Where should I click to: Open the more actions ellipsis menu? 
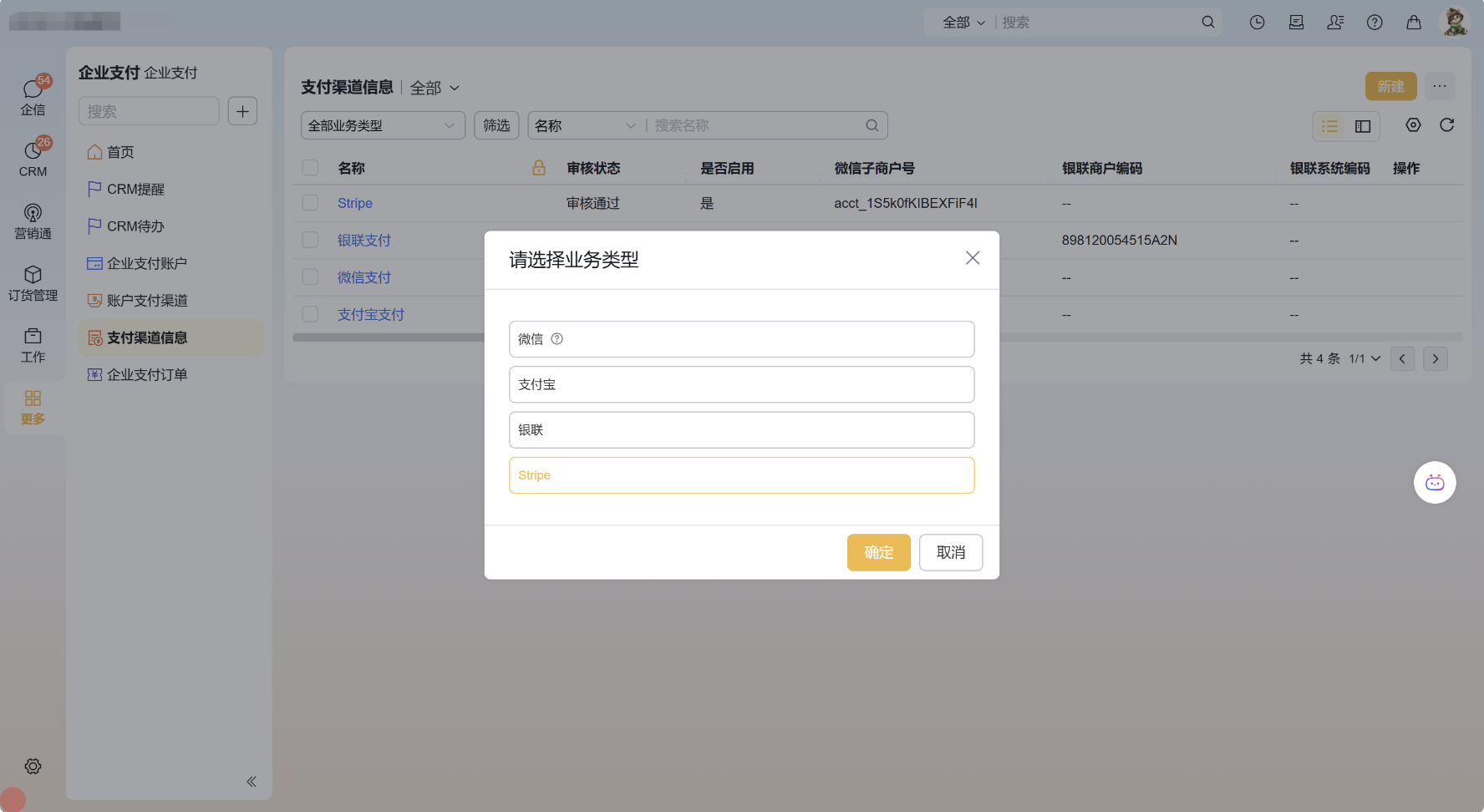[1439, 86]
